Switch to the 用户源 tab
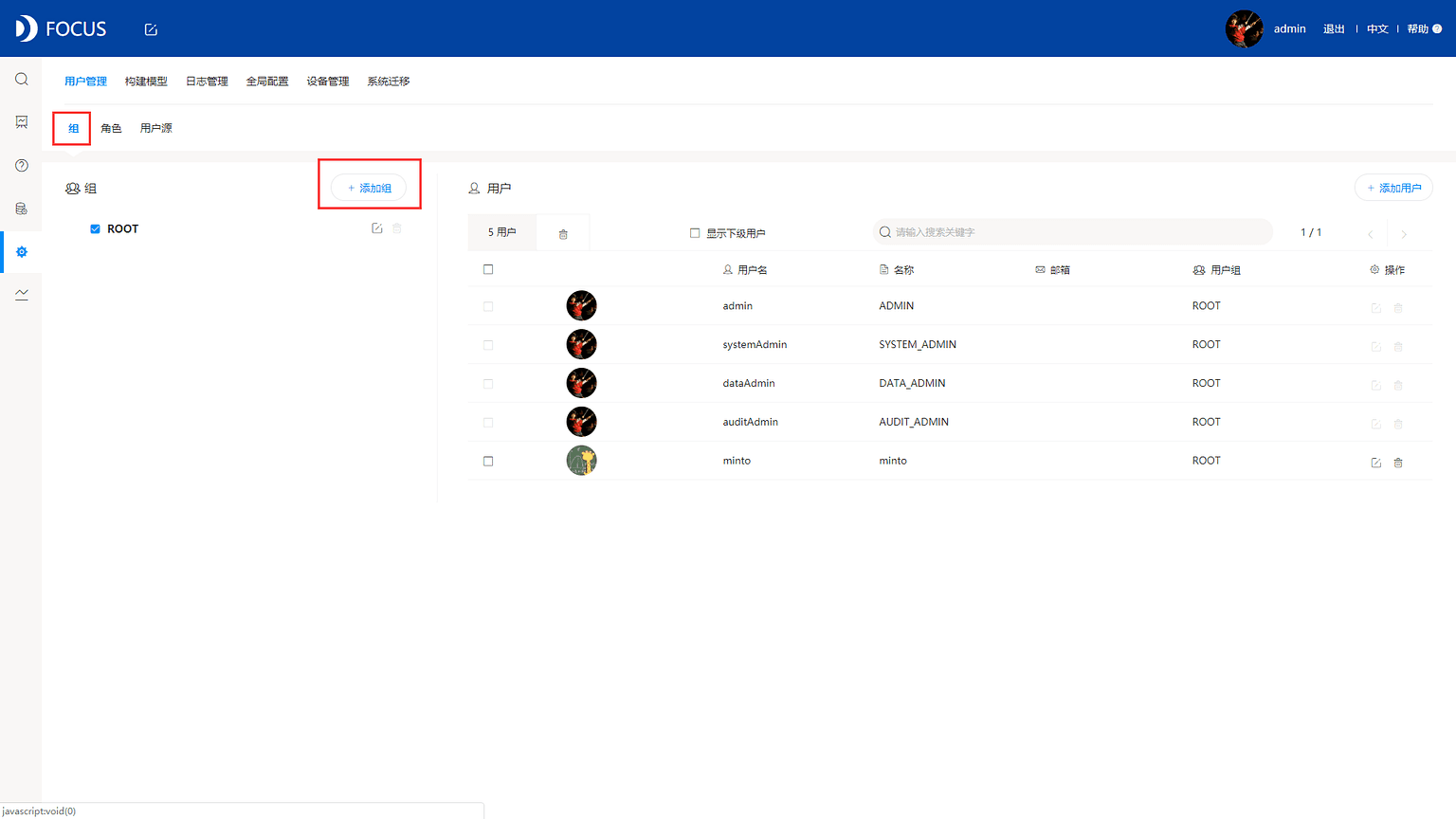Screen dimensions: 1456x819 (156, 128)
